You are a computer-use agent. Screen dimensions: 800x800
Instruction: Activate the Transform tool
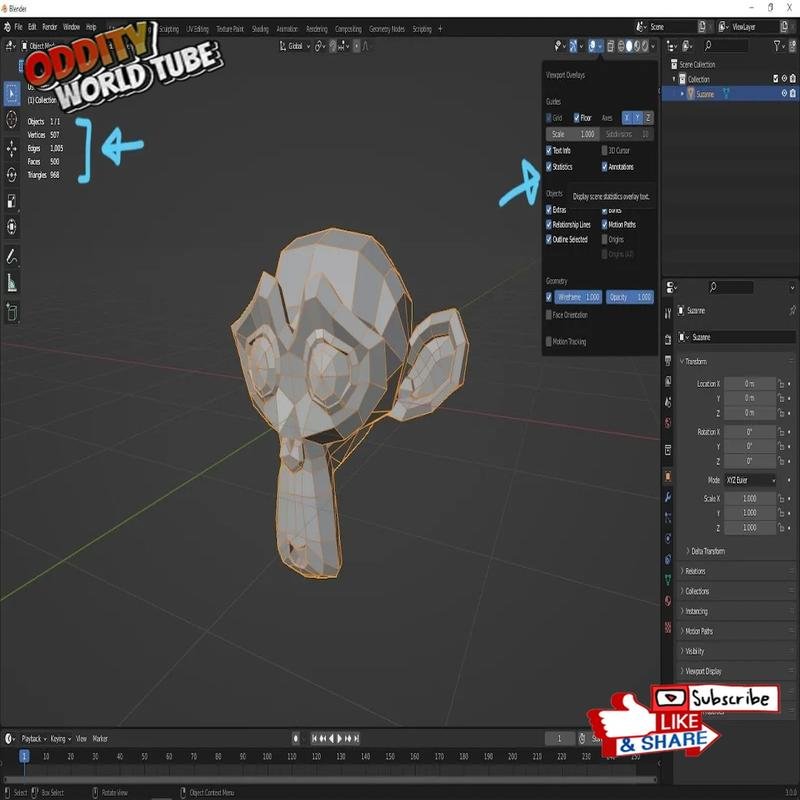[x=12, y=227]
